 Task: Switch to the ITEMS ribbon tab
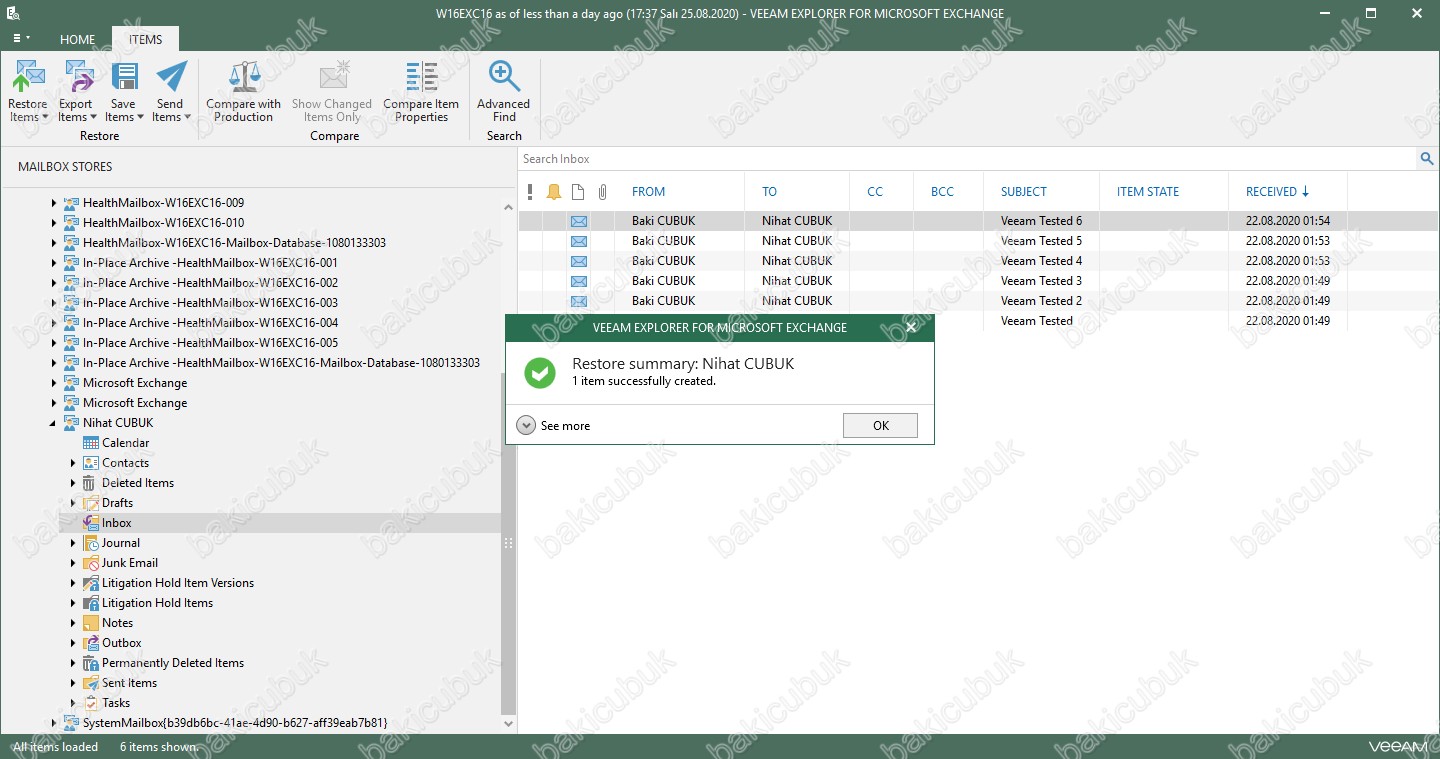(145, 40)
